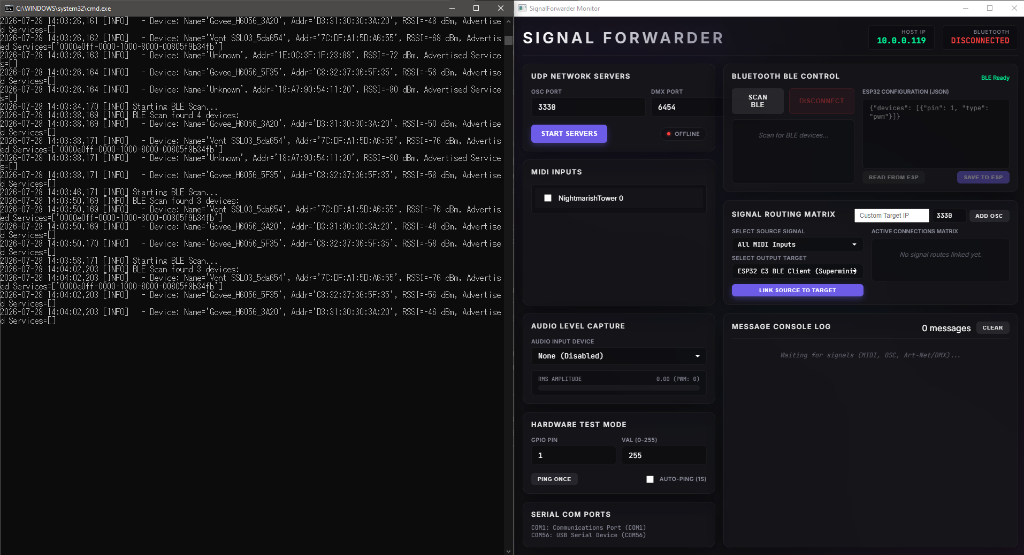Click the Signal Forwarder Monitor window icon
Screen dimensions: 1024x555
[x=522, y=8]
